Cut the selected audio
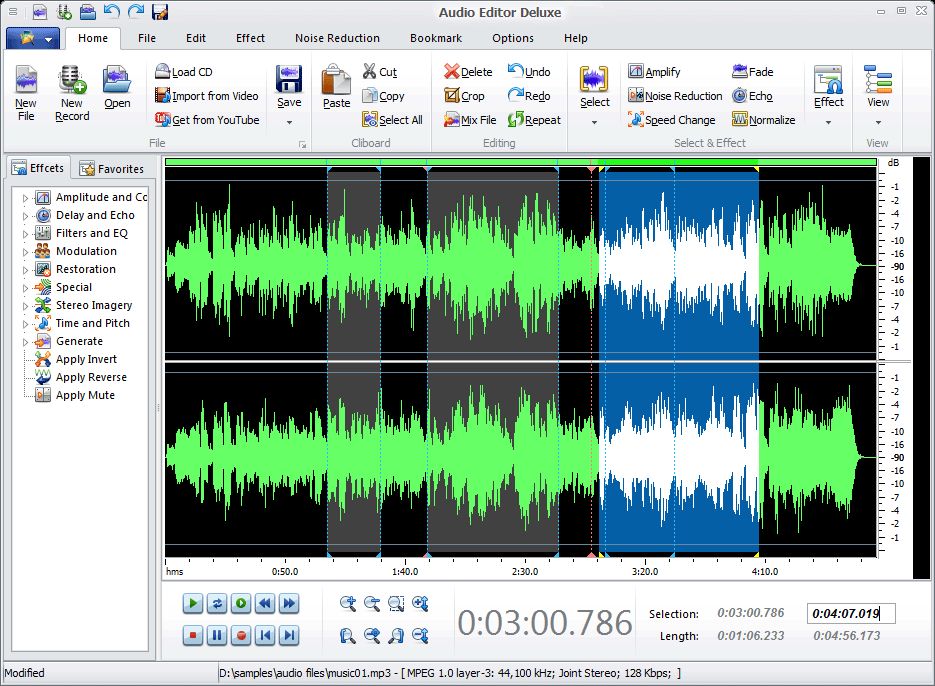This screenshot has width=935, height=686. 380,72
